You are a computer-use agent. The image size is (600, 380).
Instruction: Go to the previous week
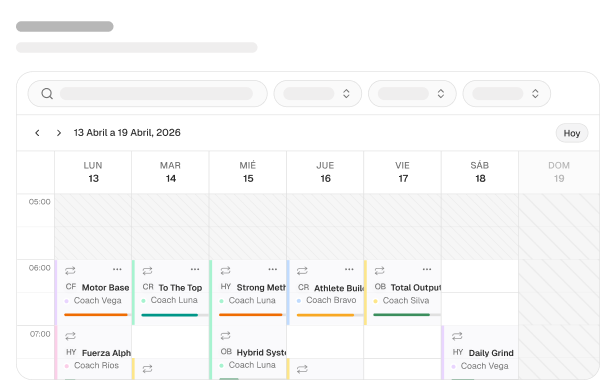(x=37, y=133)
